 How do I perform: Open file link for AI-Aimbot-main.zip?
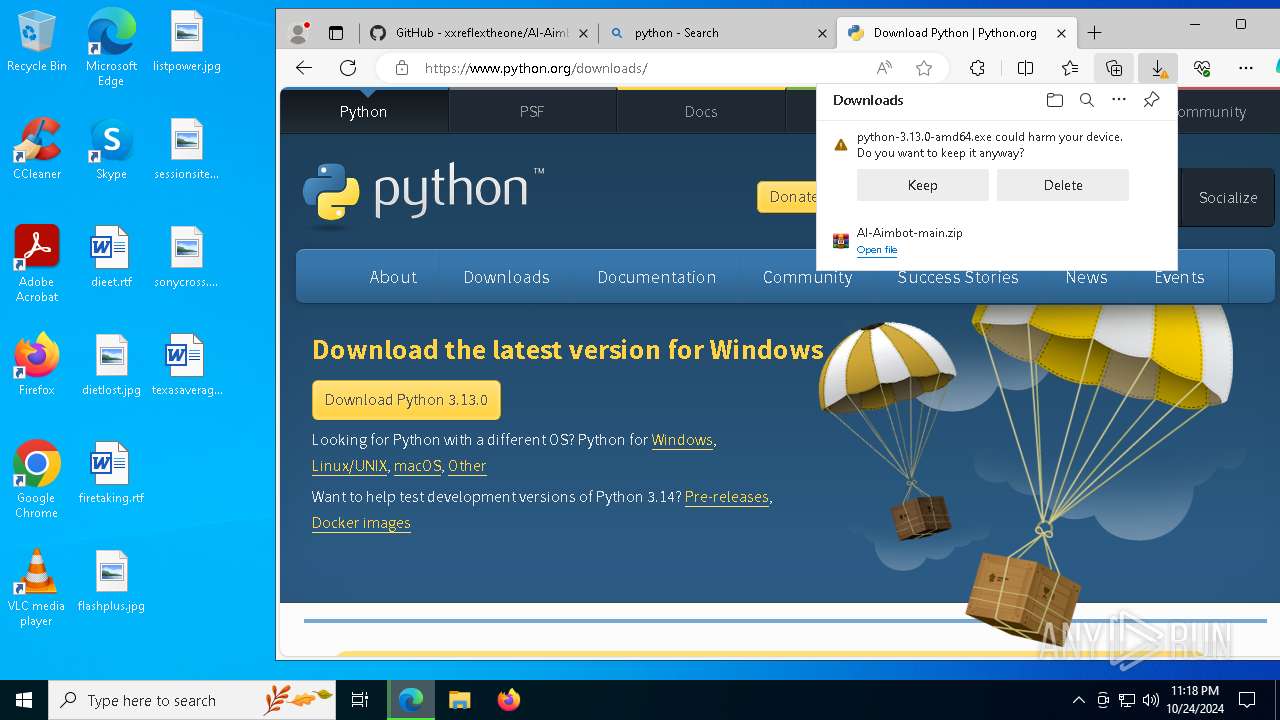877,250
